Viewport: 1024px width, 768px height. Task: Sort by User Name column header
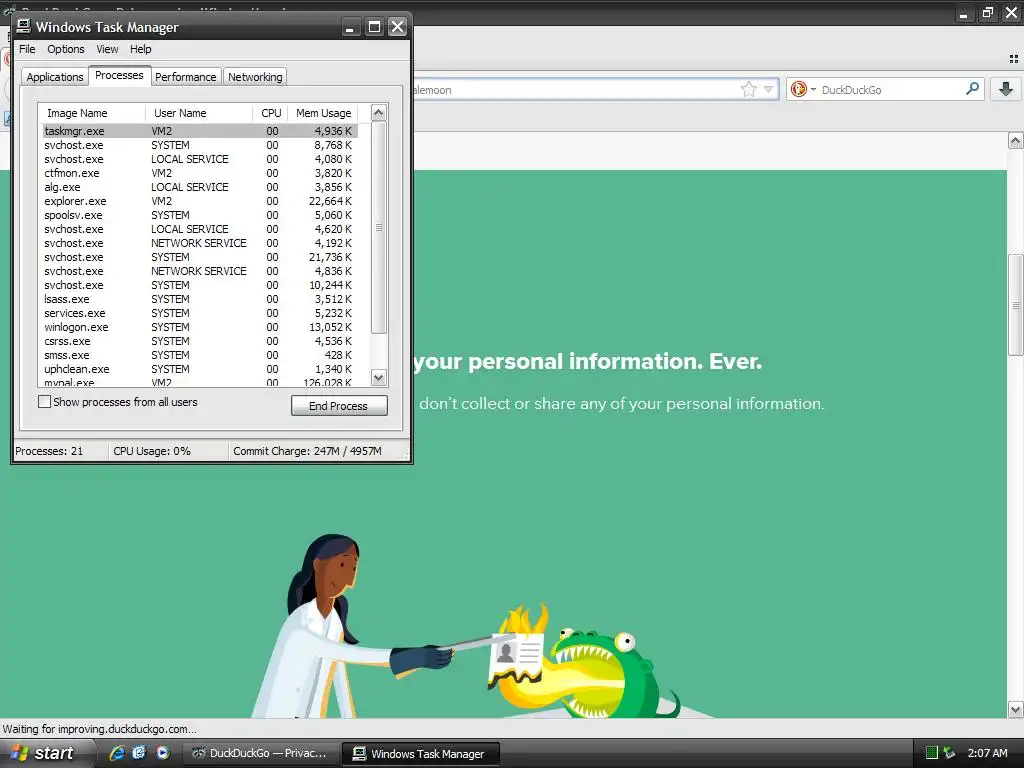point(199,113)
